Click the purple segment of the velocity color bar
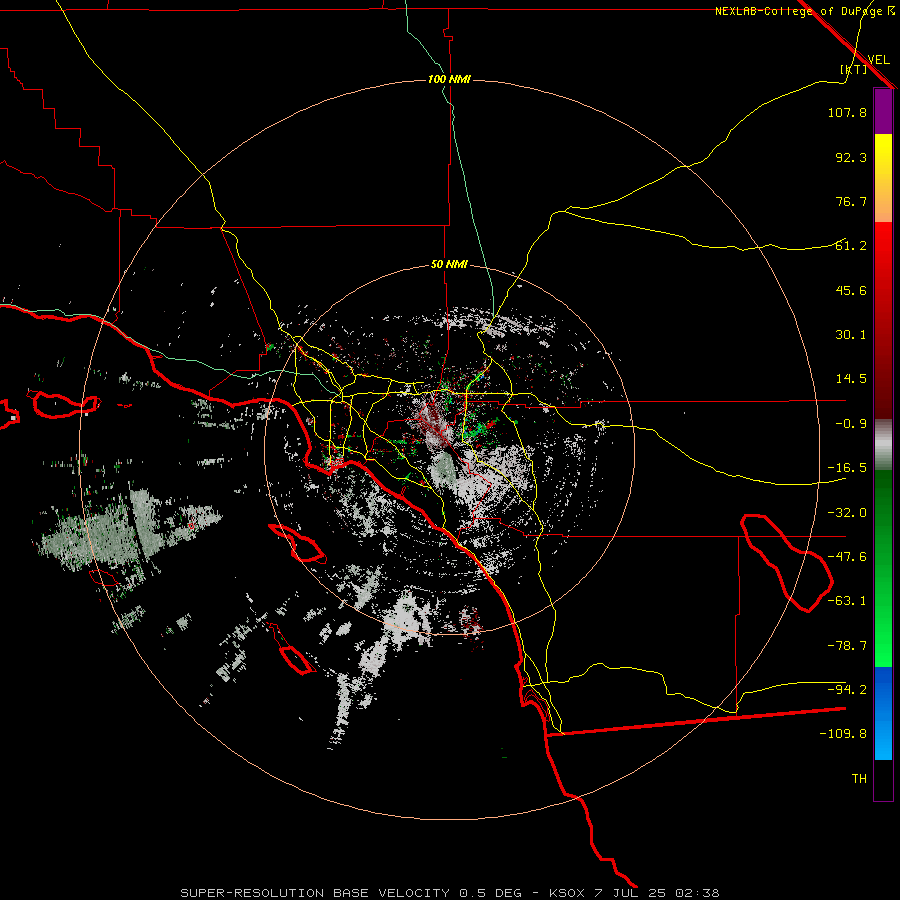The height and width of the screenshot is (900, 900). tap(883, 112)
